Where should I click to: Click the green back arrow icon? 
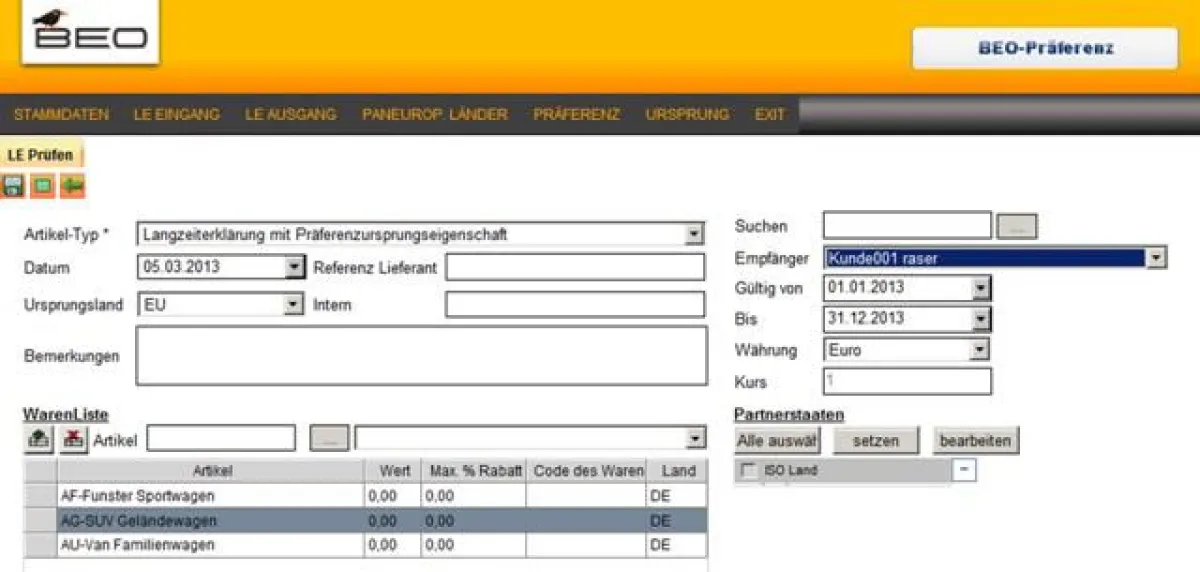(x=72, y=186)
